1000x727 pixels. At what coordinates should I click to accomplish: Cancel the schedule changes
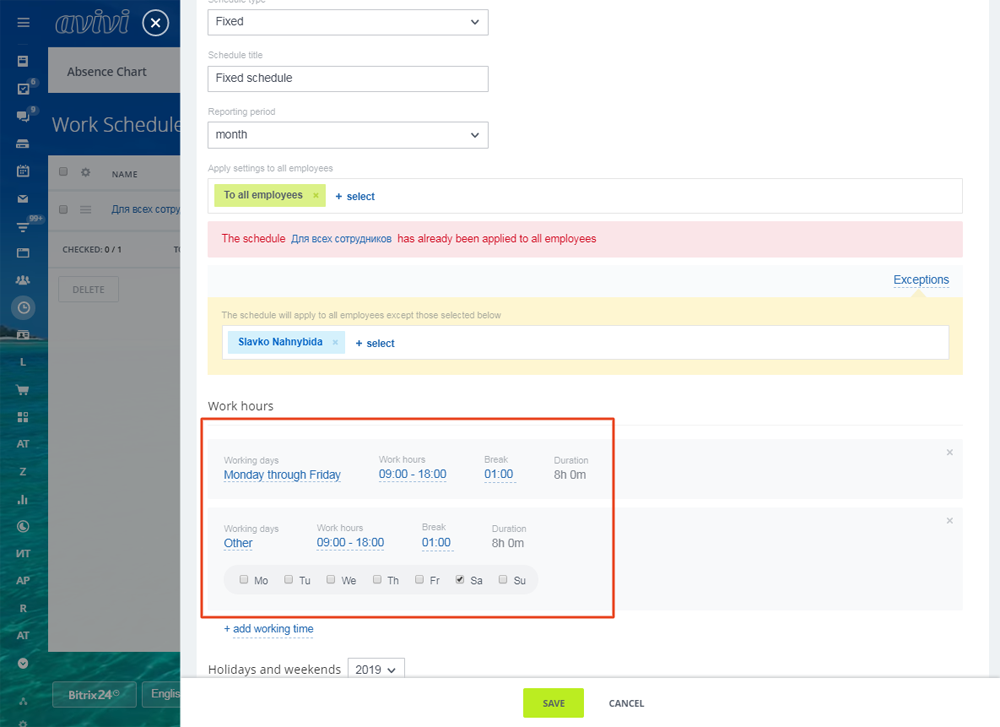tap(626, 703)
